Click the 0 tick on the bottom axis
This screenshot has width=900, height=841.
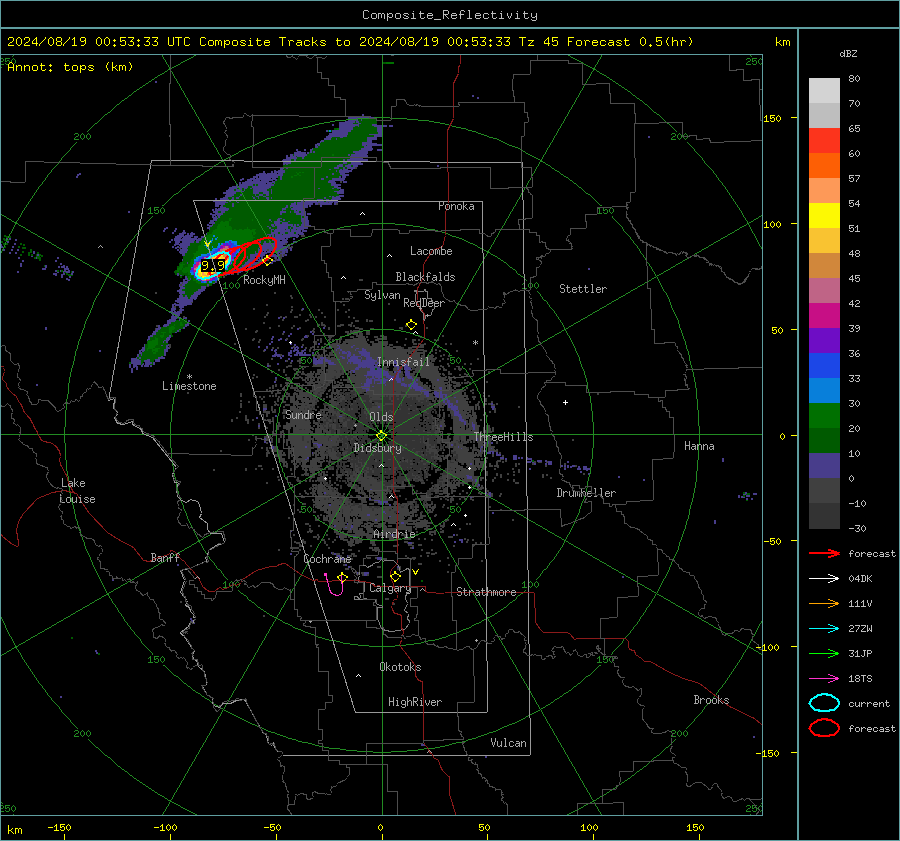[380, 827]
